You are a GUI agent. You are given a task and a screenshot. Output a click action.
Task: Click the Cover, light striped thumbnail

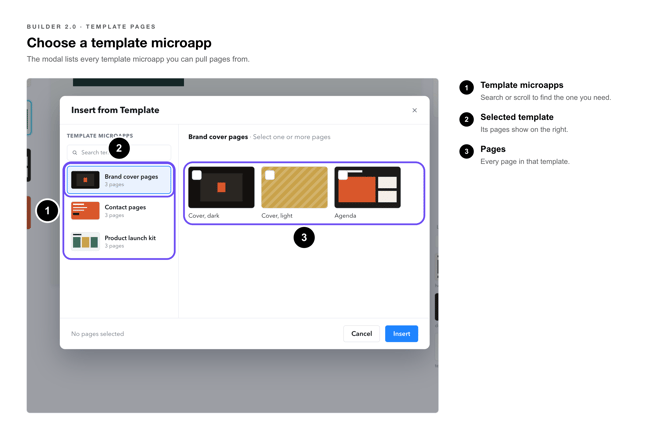(x=294, y=187)
